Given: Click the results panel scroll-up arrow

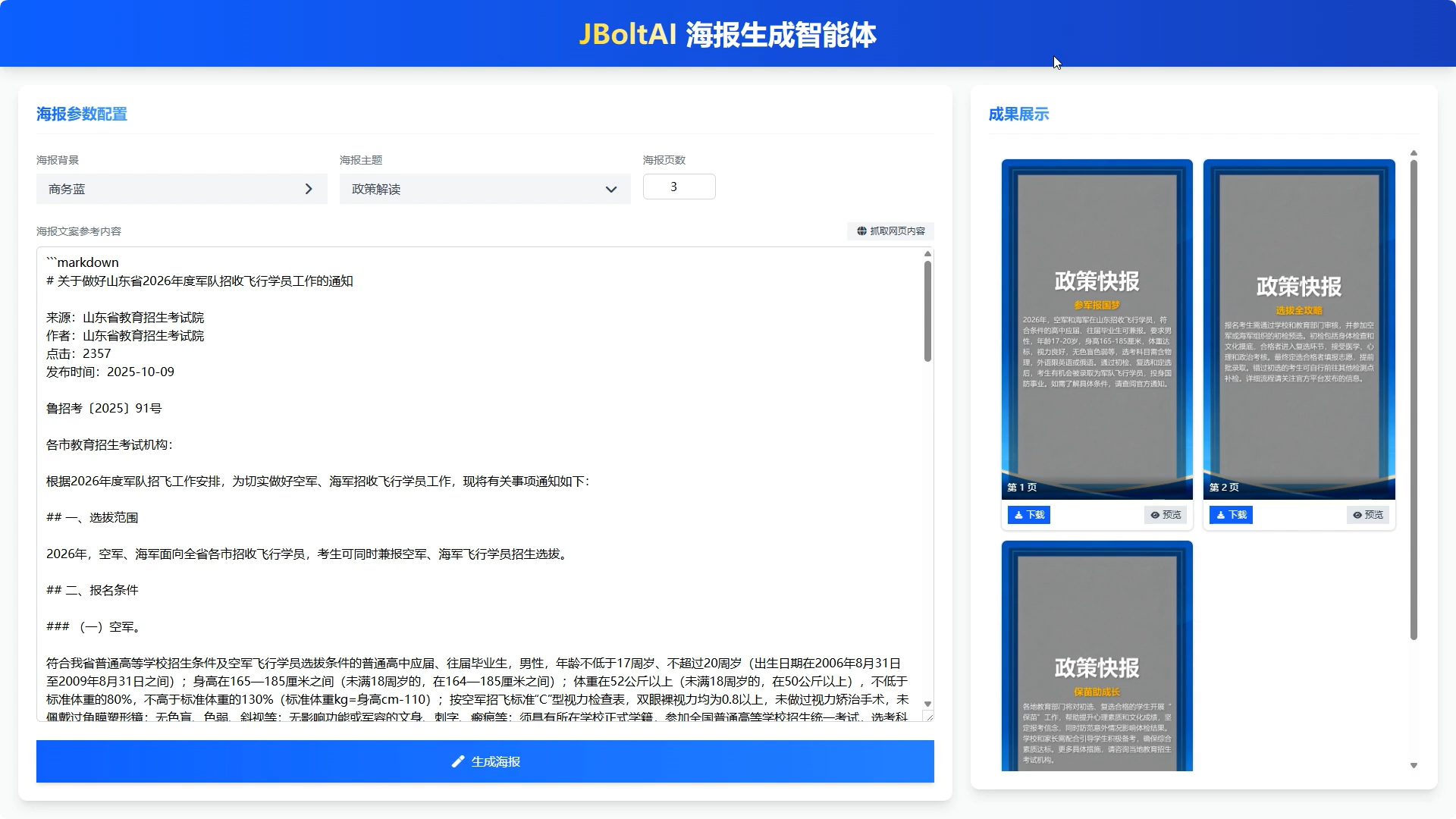Looking at the screenshot, I should (1414, 153).
